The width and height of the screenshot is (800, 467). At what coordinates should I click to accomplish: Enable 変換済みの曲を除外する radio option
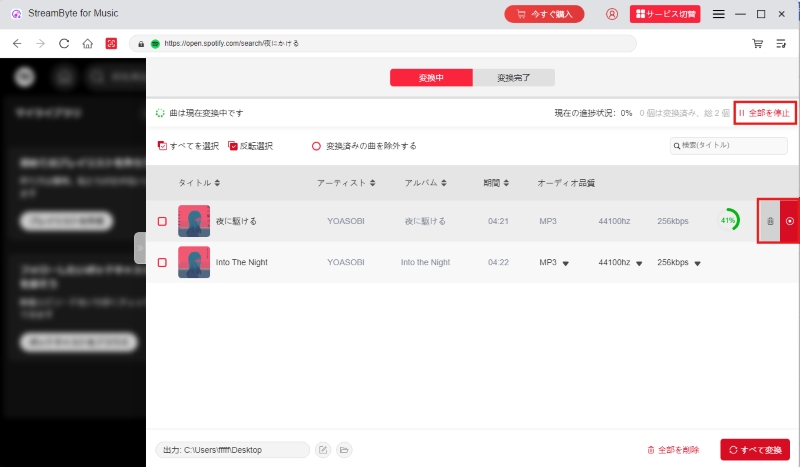[316, 146]
